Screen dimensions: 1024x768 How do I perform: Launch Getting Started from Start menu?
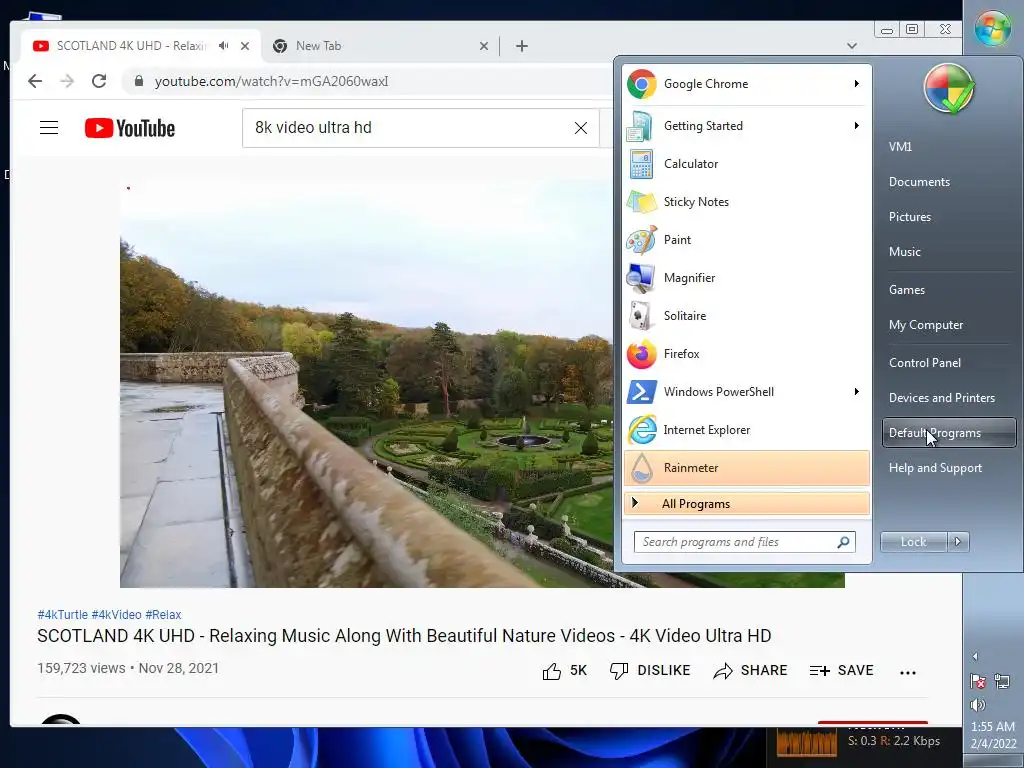(x=746, y=126)
